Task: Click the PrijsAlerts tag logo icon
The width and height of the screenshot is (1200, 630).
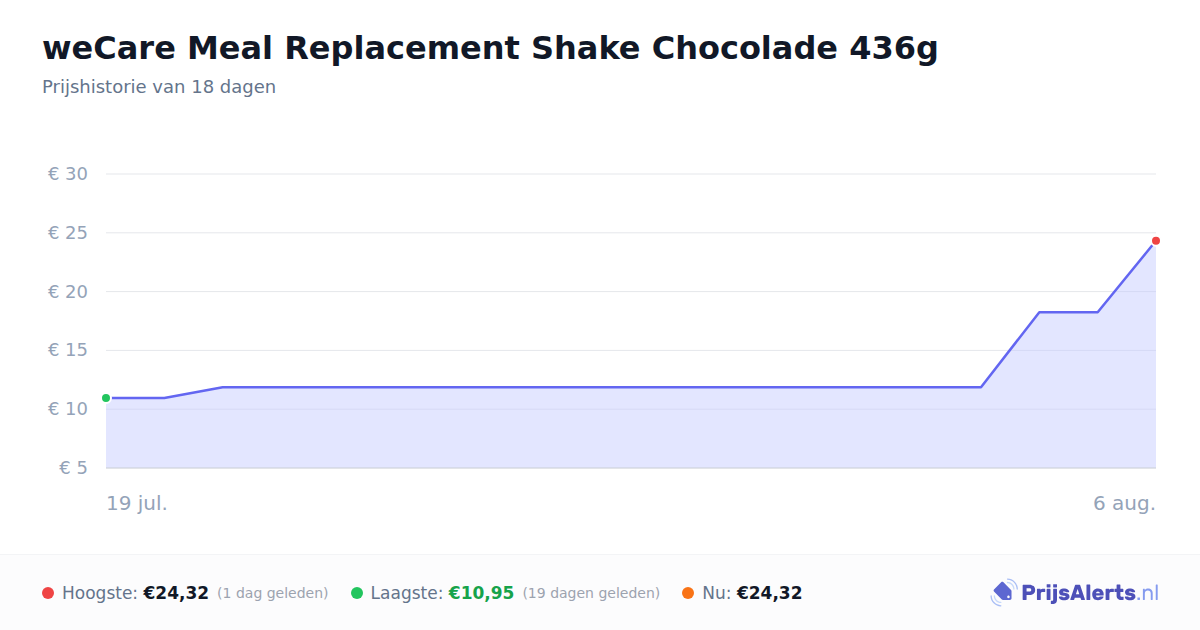Action: point(1003,593)
